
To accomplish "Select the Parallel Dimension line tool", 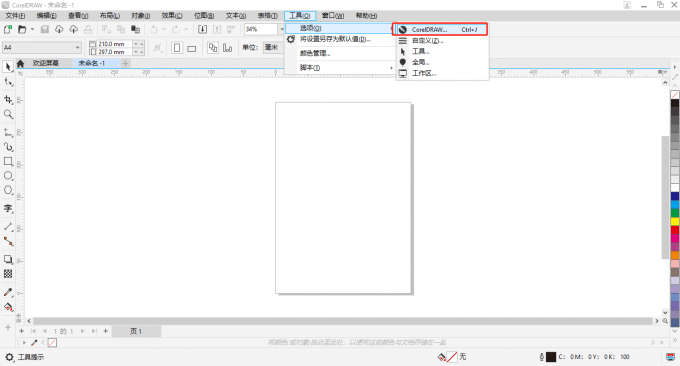I will [8, 227].
